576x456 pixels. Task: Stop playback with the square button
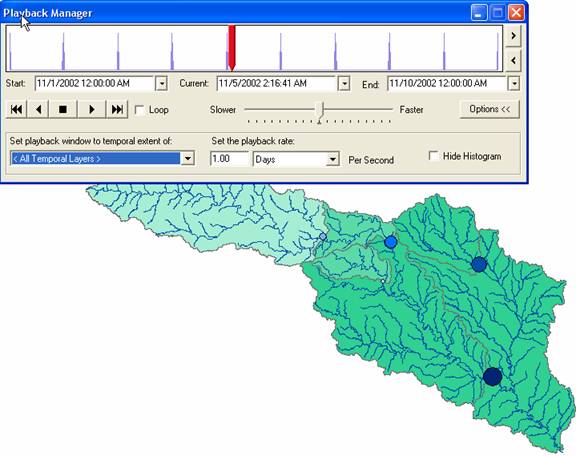point(63,109)
